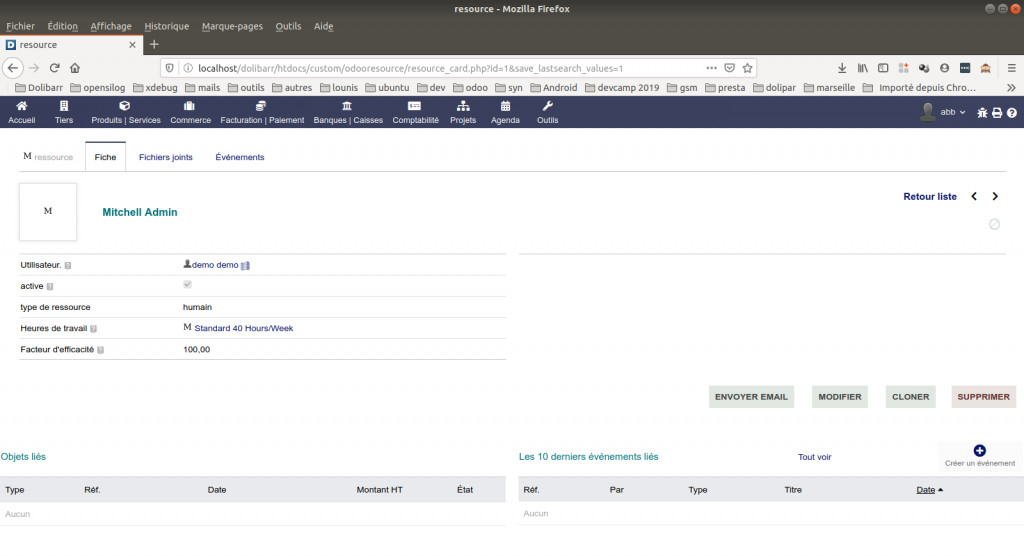
Task: Click the MODIFIER button
Action: pos(840,397)
